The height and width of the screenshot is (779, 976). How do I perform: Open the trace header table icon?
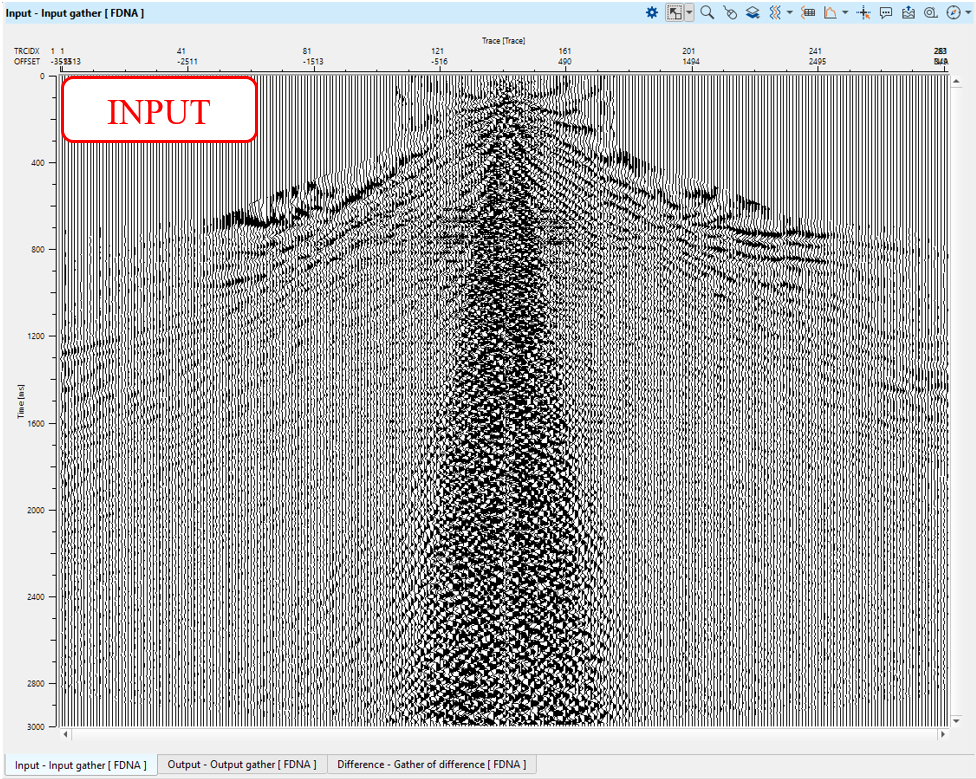(x=809, y=13)
